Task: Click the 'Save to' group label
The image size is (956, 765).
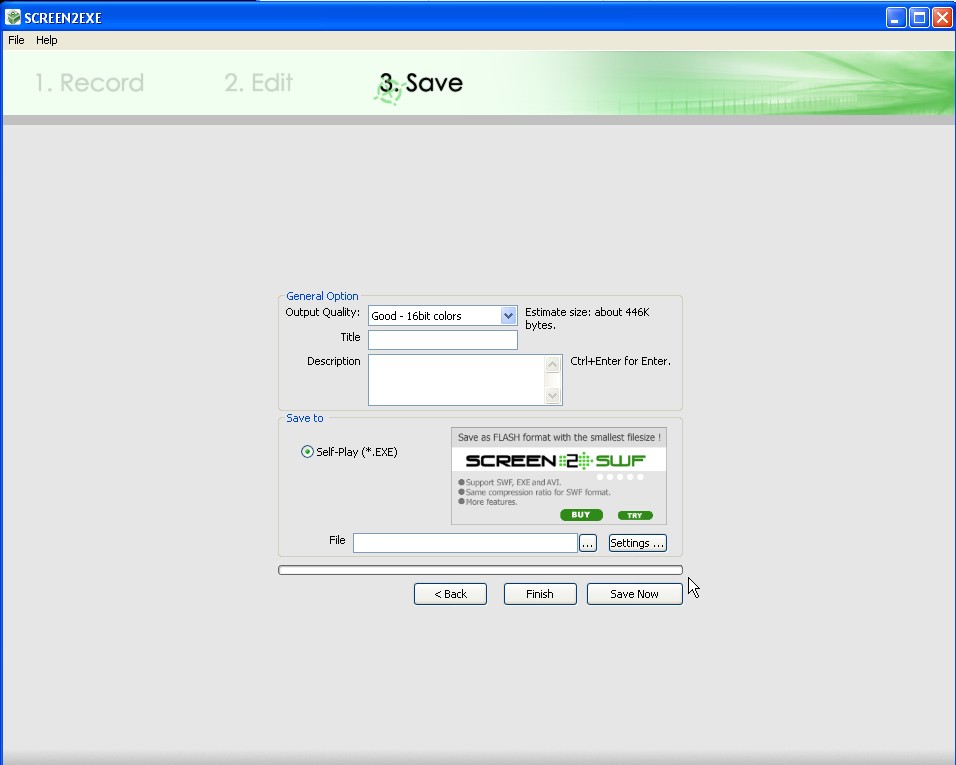Action: point(305,418)
